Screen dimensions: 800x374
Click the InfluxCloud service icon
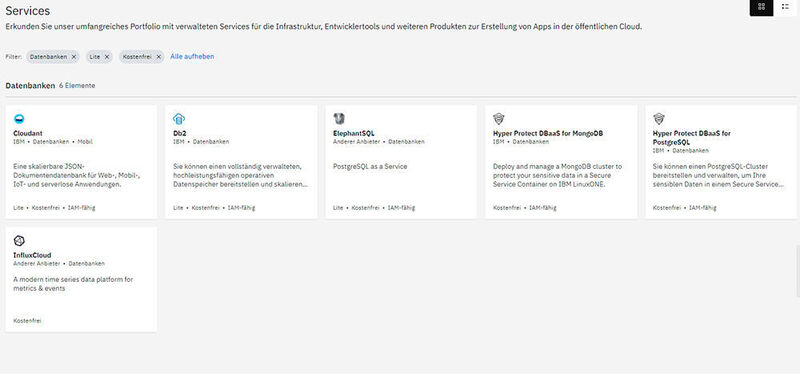click(19, 241)
